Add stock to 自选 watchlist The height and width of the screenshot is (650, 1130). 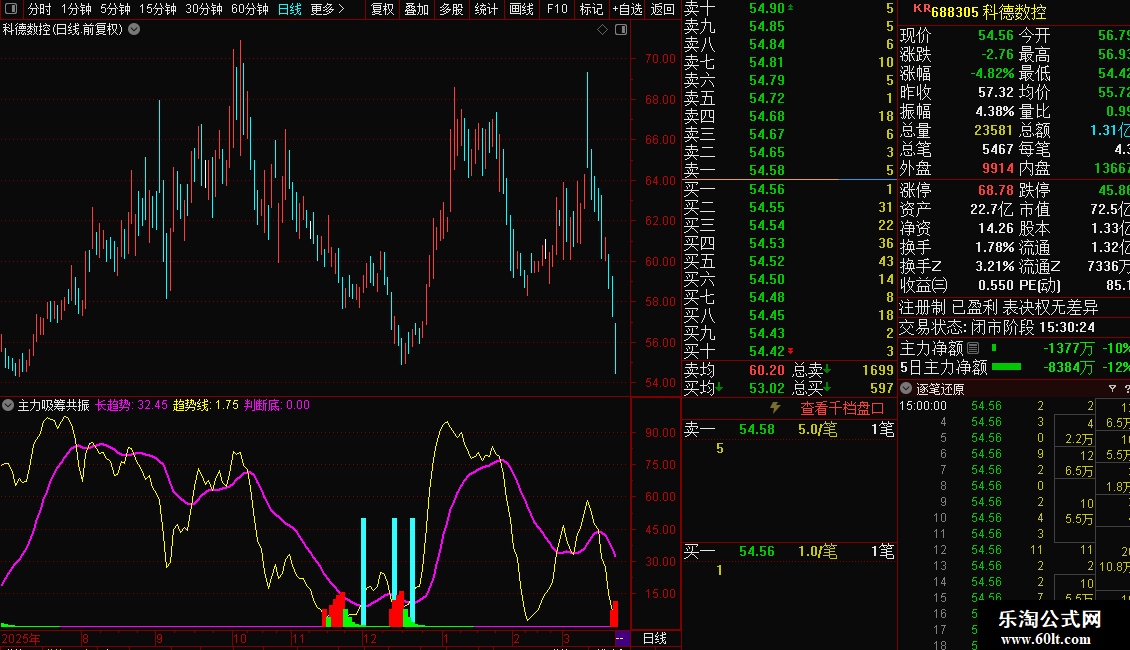[627, 9]
